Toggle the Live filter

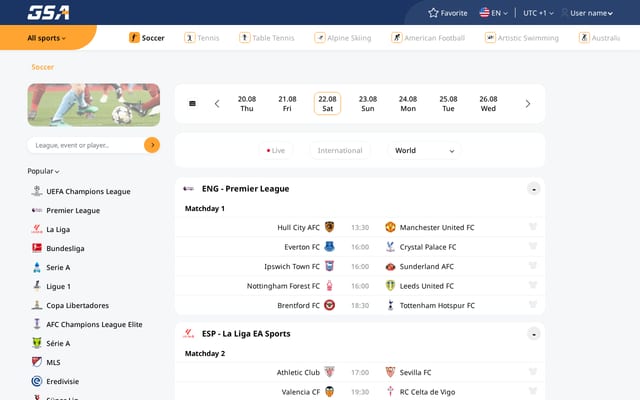[x=276, y=150]
